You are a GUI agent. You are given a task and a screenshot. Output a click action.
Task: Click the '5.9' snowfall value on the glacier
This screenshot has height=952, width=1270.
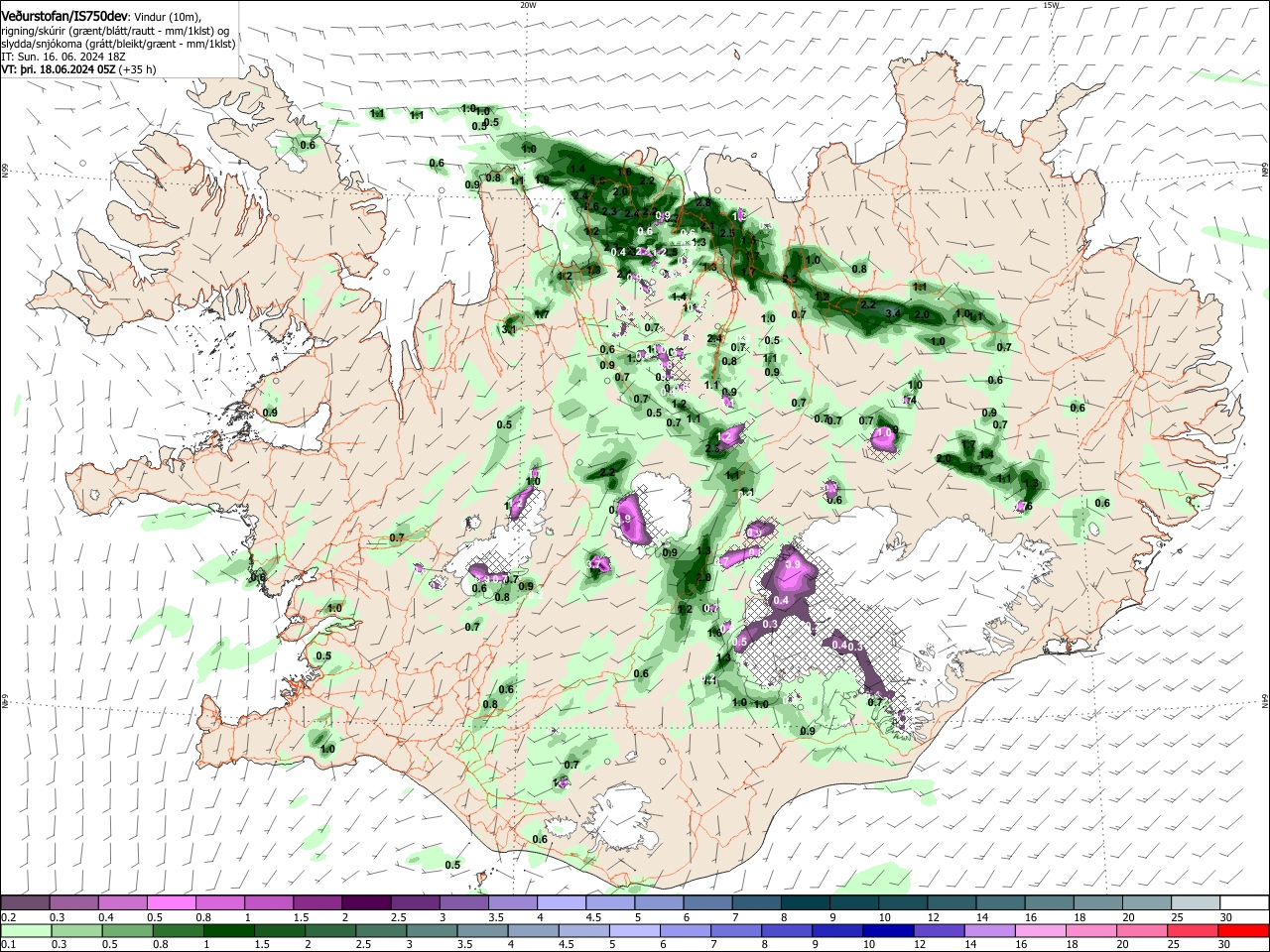coord(793,563)
